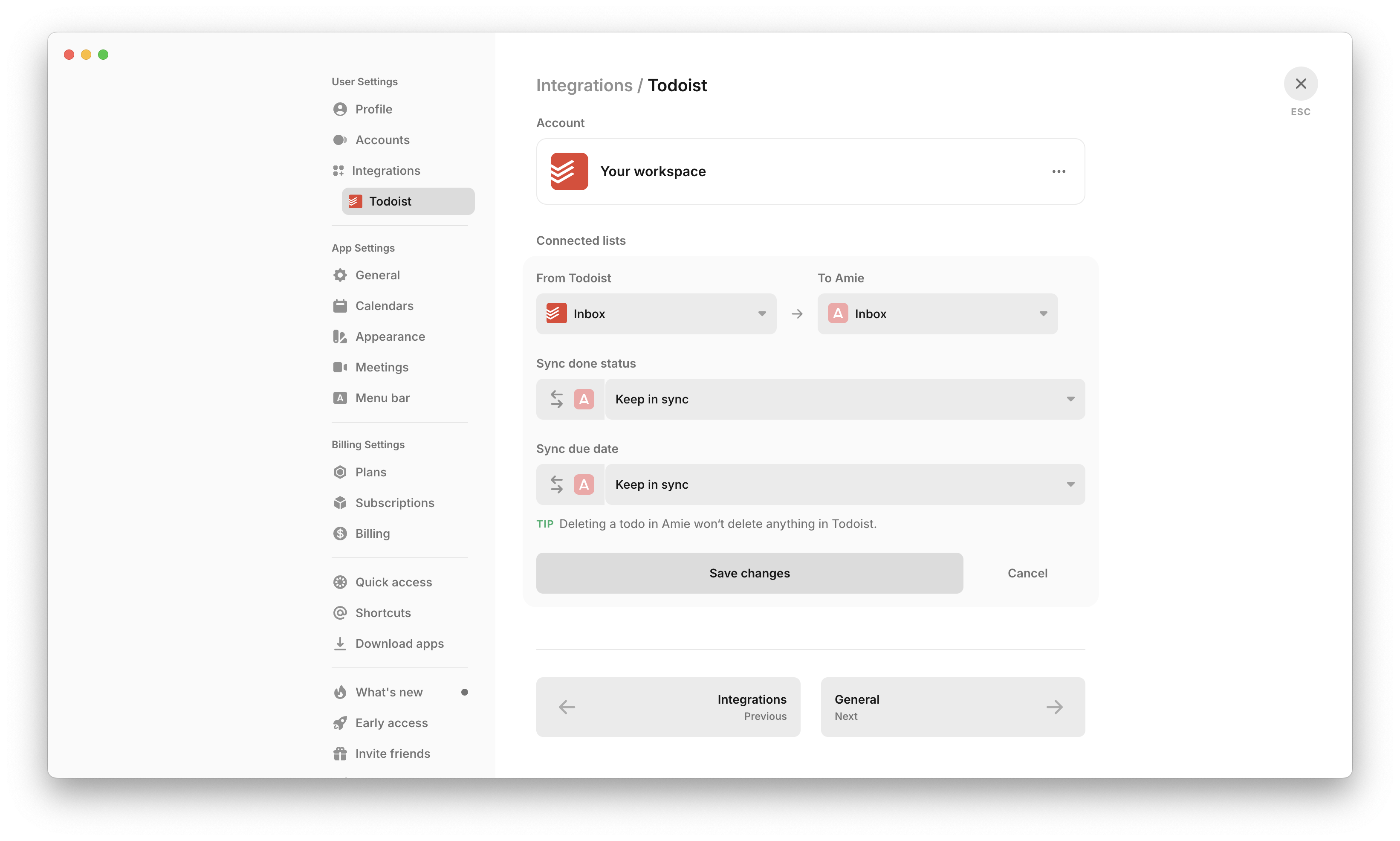
Task: Click the Appearance palette icon
Action: pyautogui.click(x=340, y=336)
